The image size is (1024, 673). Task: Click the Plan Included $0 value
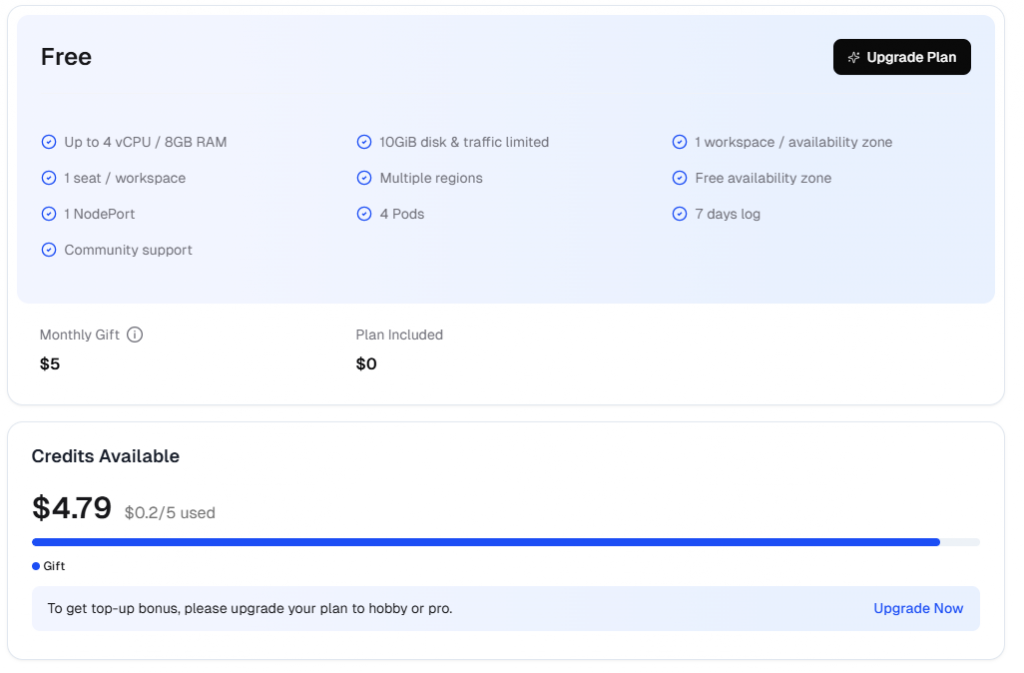point(366,364)
